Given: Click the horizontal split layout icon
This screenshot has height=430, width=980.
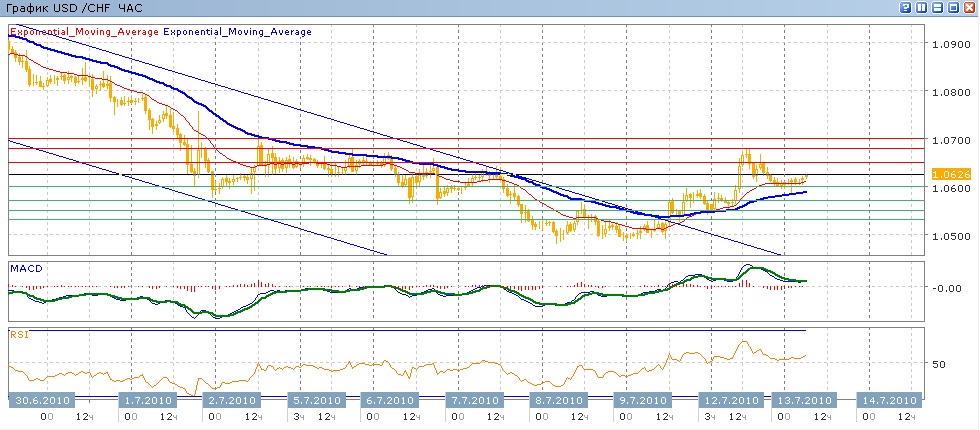Looking at the screenshot, I should 937,7.
